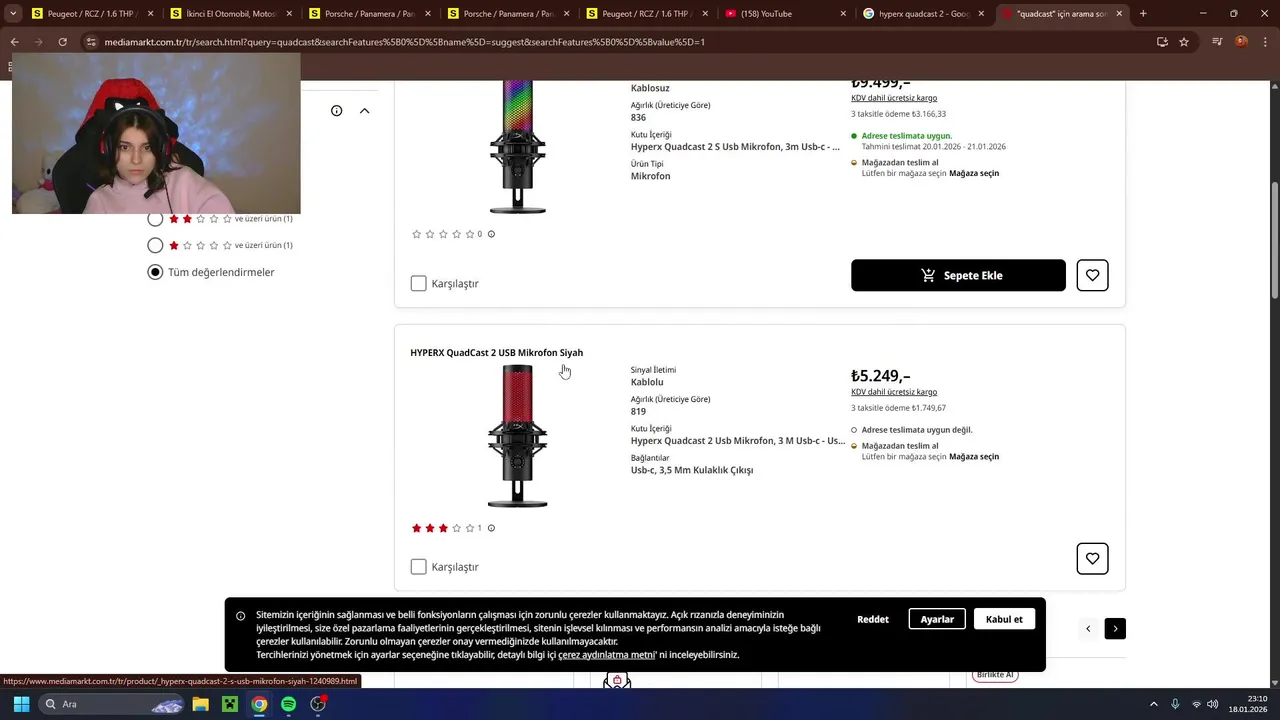Switch to the İkinci El Otomobil tab
The image size is (1280, 720).
click(x=232, y=14)
